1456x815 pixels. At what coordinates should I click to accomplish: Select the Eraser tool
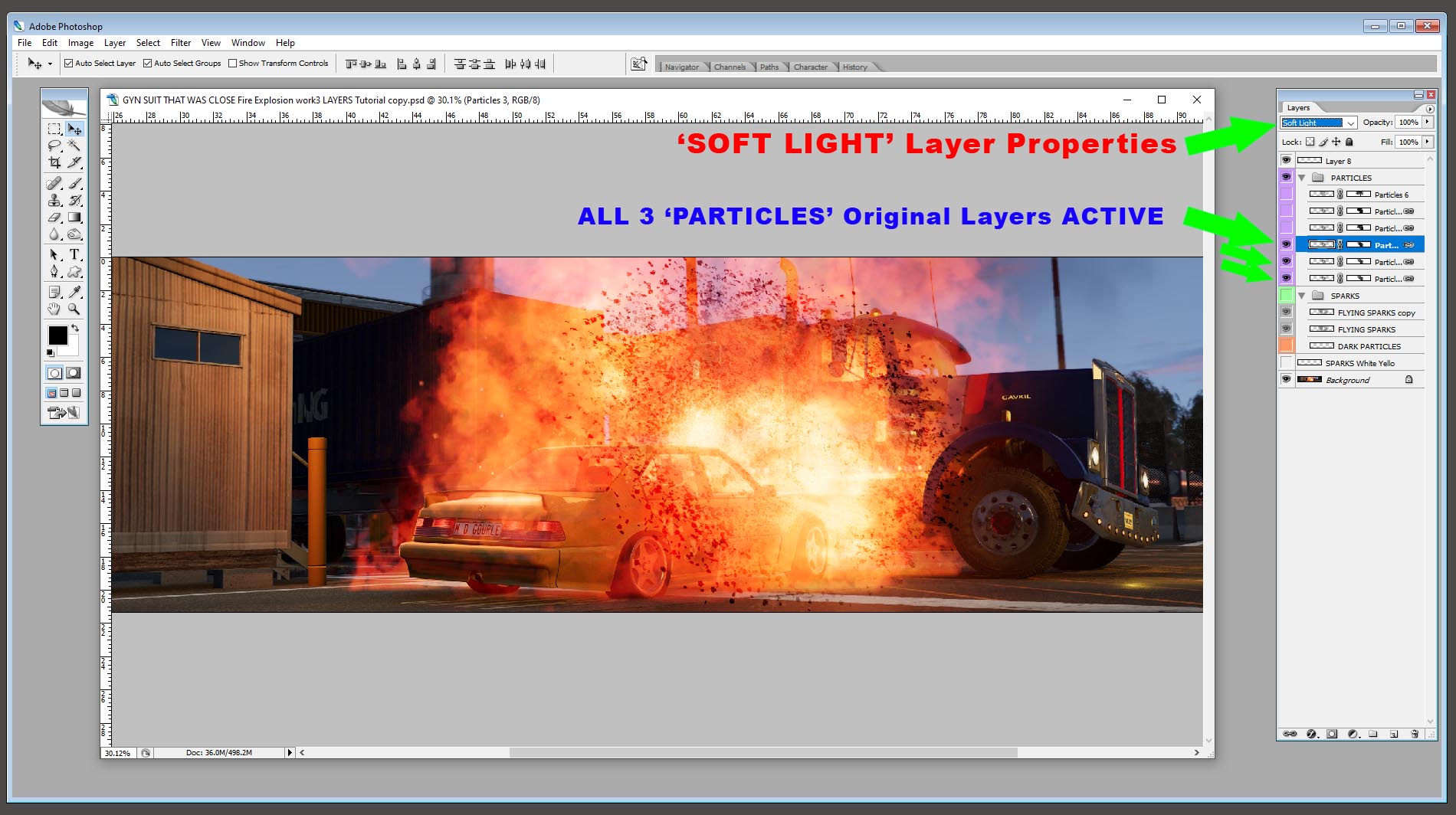tap(54, 217)
